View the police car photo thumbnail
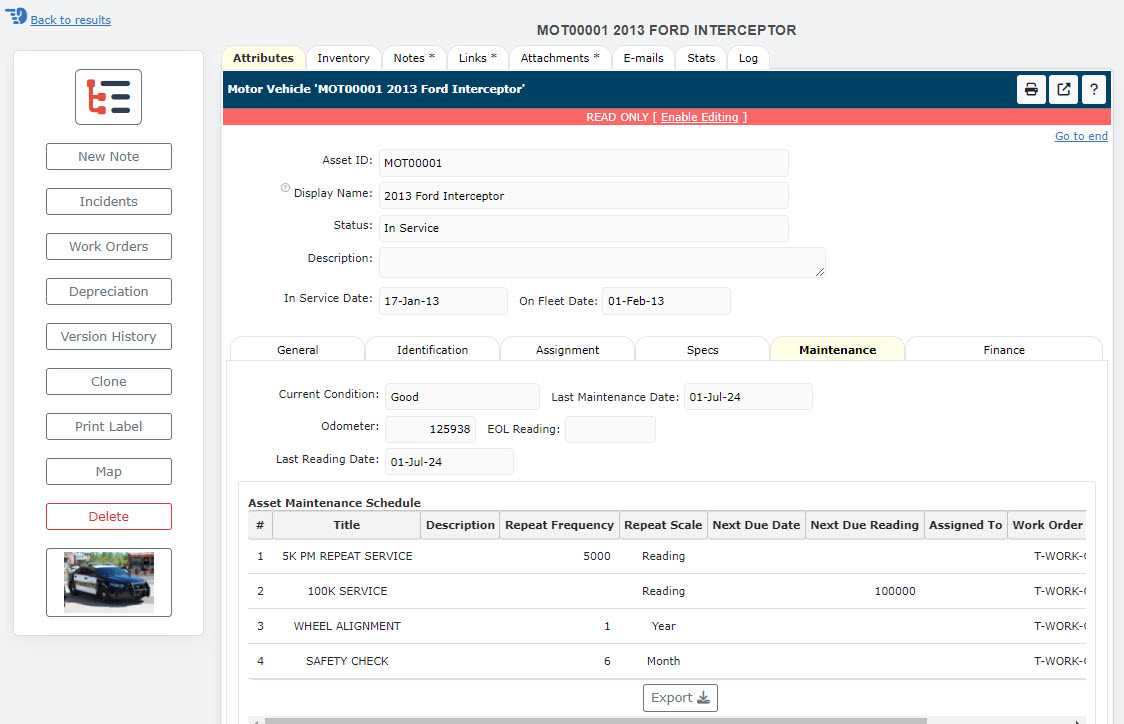 (108, 582)
